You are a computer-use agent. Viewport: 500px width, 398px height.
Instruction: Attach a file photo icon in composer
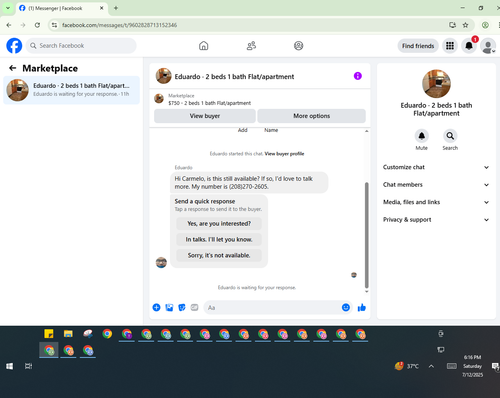pyautogui.click(x=169, y=307)
